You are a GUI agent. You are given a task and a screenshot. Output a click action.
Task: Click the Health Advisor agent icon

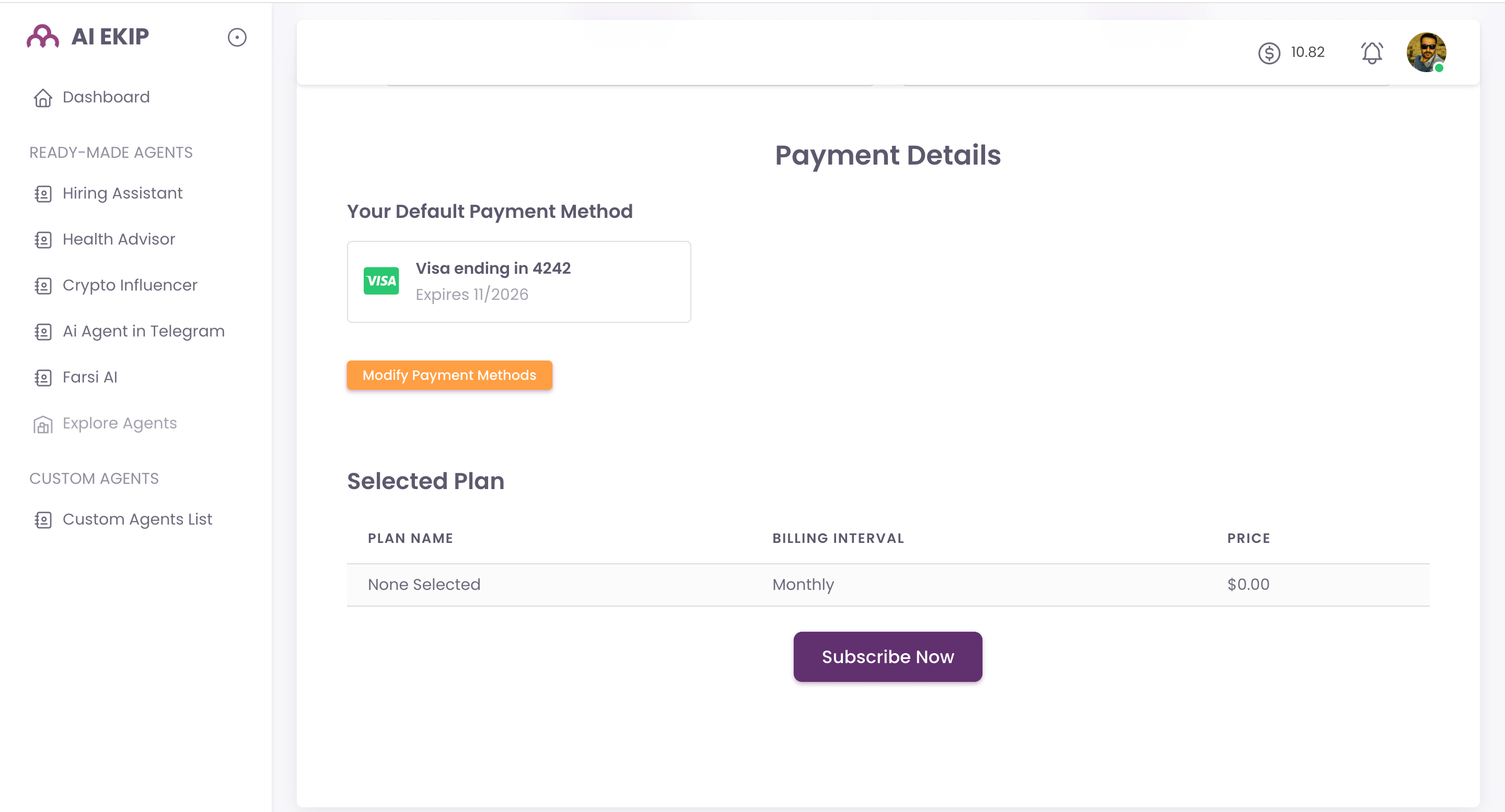43,239
